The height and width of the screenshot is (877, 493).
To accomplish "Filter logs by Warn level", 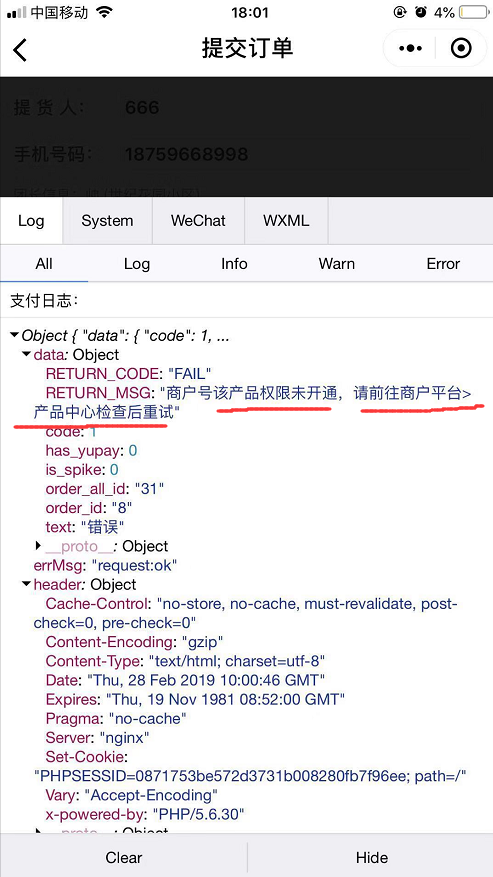I will click(336, 263).
